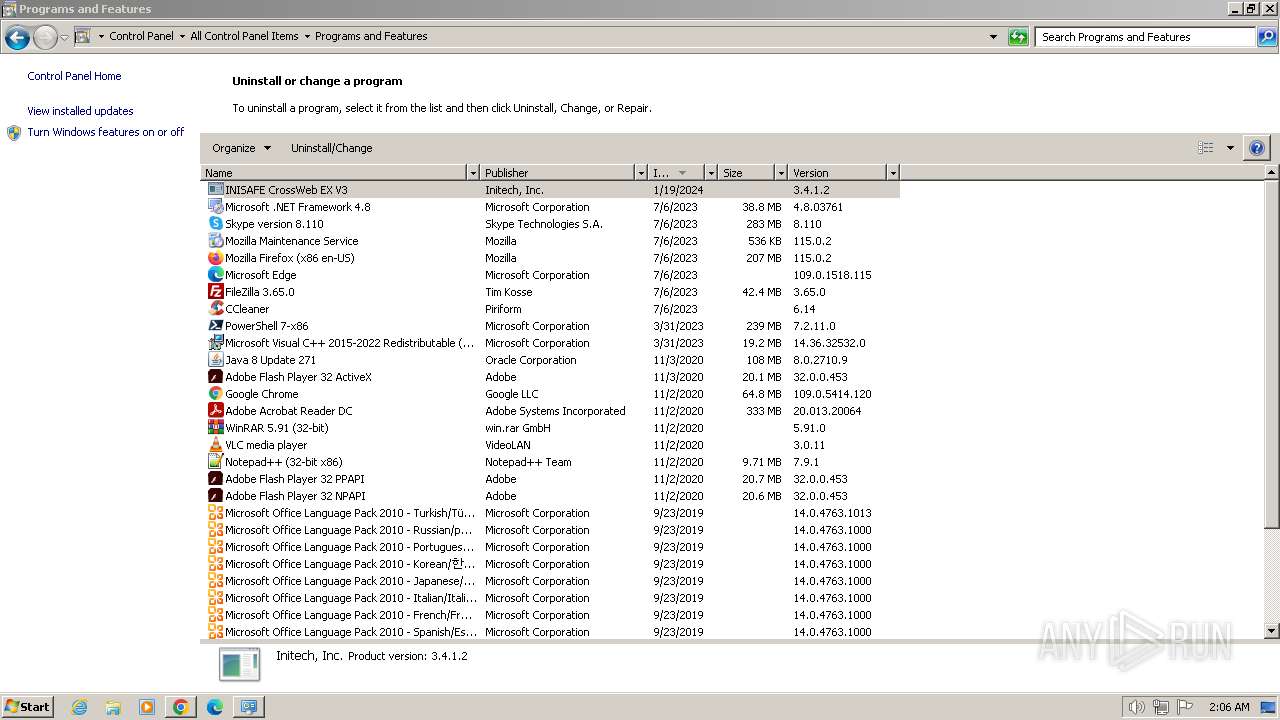Open the Size column filter dropdown

coord(781,173)
